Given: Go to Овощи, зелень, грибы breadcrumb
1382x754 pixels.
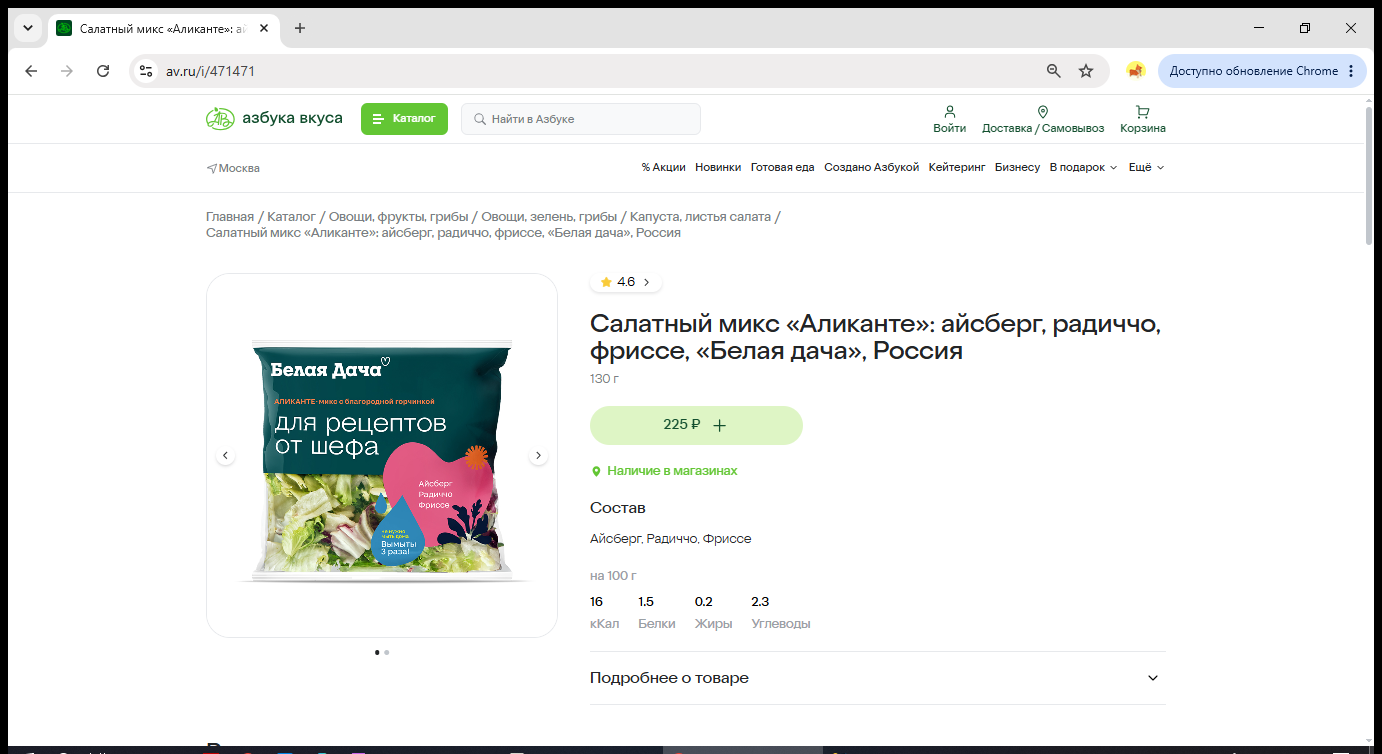Looking at the screenshot, I should [x=549, y=217].
